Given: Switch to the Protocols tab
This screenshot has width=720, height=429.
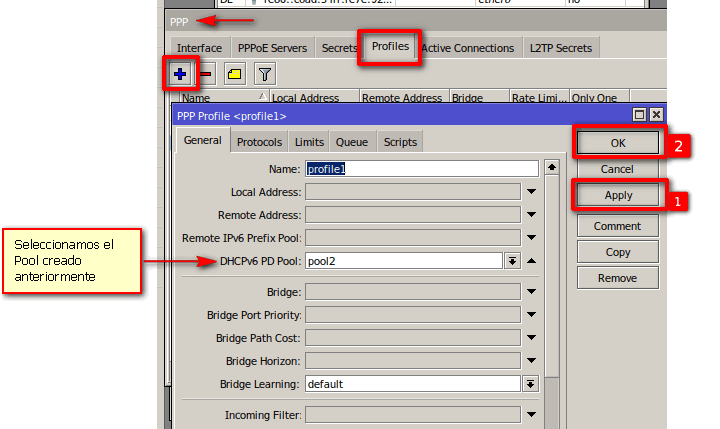Looking at the screenshot, I should pyautogui.click(x=259, y=142).
